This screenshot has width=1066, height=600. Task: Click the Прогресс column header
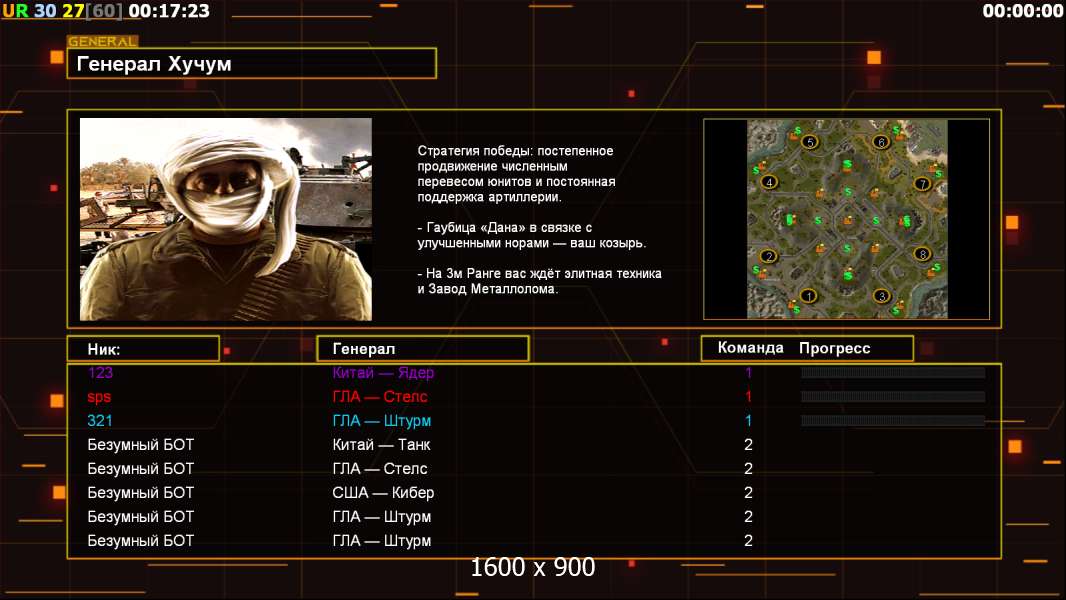[834, 348]
